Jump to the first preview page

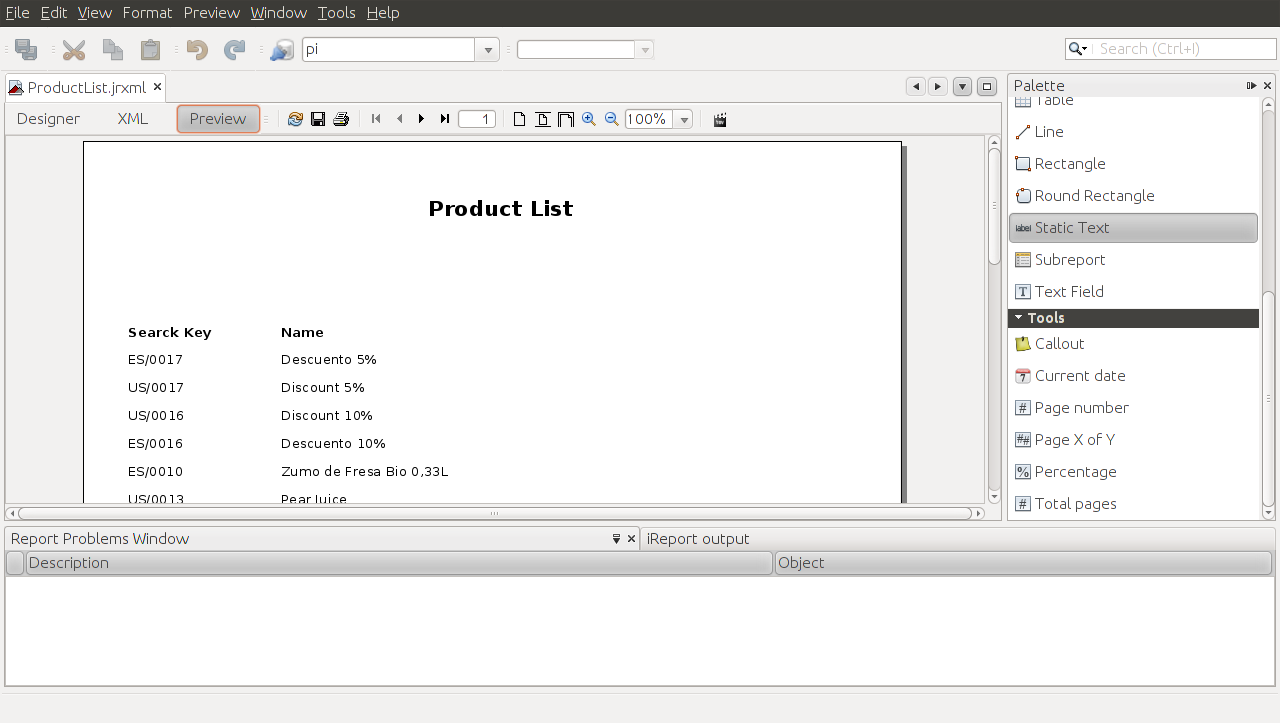coord(376,119)
